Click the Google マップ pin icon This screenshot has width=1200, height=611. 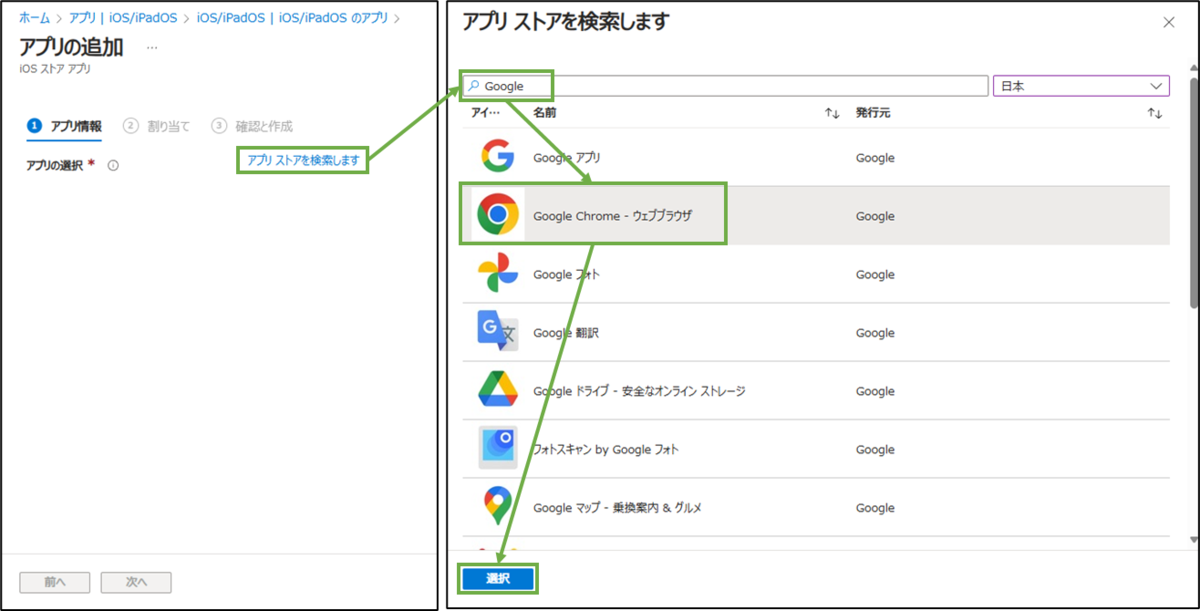497,507
